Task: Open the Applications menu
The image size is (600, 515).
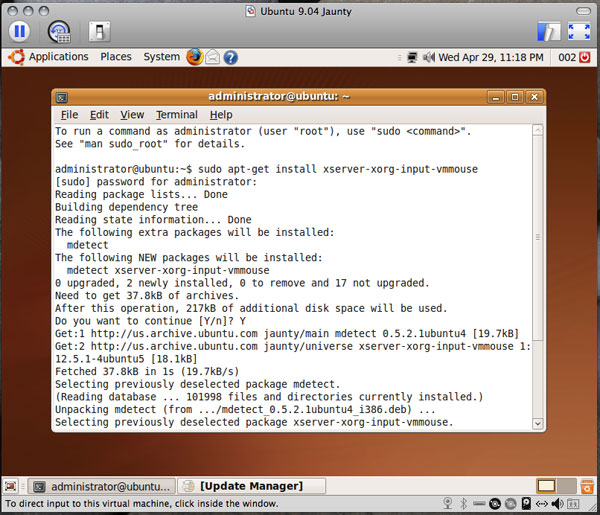Action: [59, 57]
